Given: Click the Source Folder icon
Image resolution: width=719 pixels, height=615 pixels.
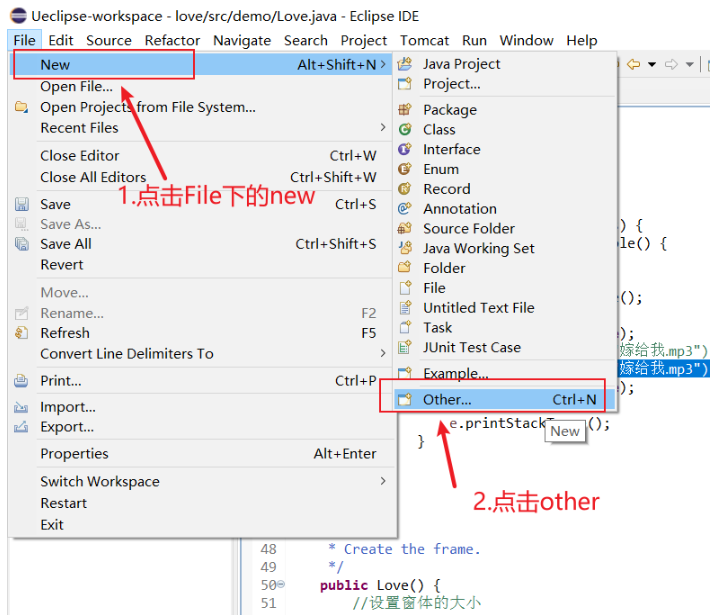Looking at the screenshot, I should tap(404, 228).
